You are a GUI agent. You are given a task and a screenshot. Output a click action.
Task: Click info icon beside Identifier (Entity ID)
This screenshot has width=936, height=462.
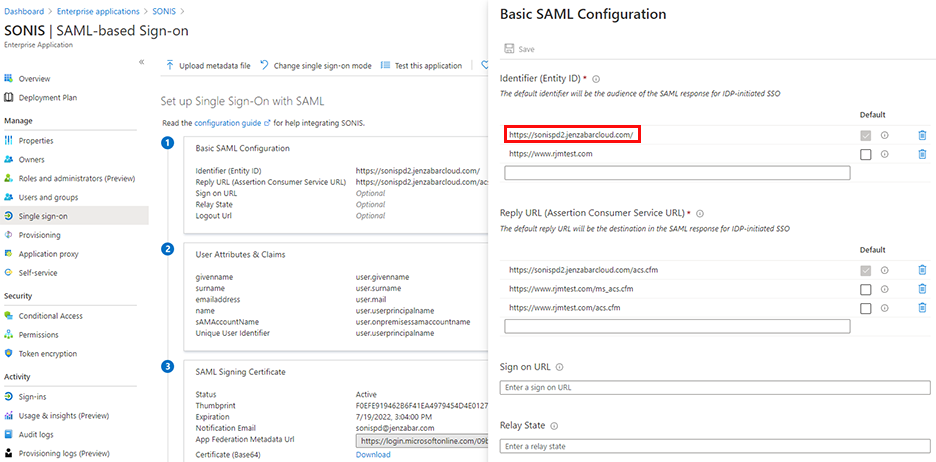596,78
